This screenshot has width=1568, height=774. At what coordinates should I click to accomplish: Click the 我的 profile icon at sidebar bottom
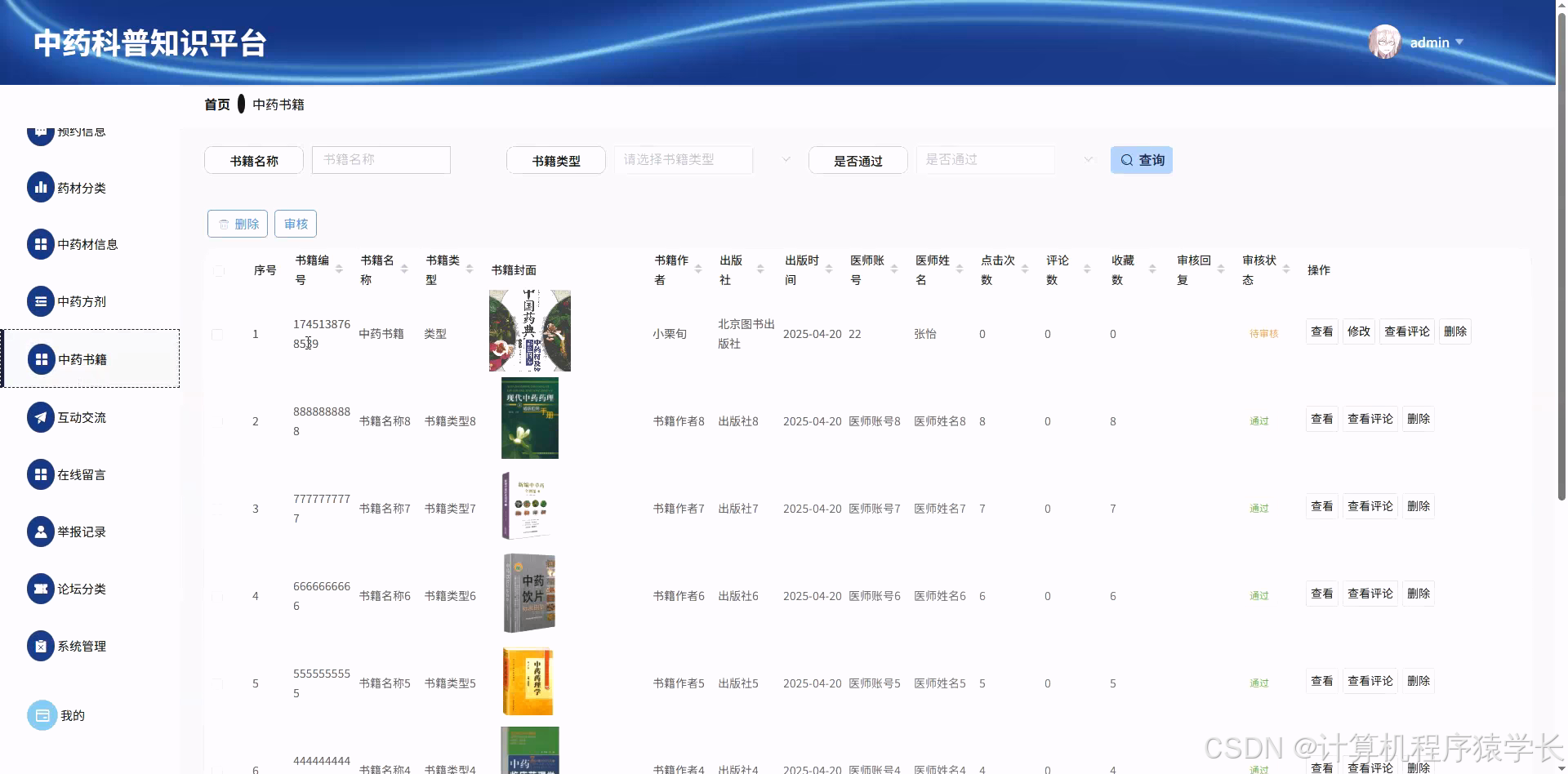point(42,715)
